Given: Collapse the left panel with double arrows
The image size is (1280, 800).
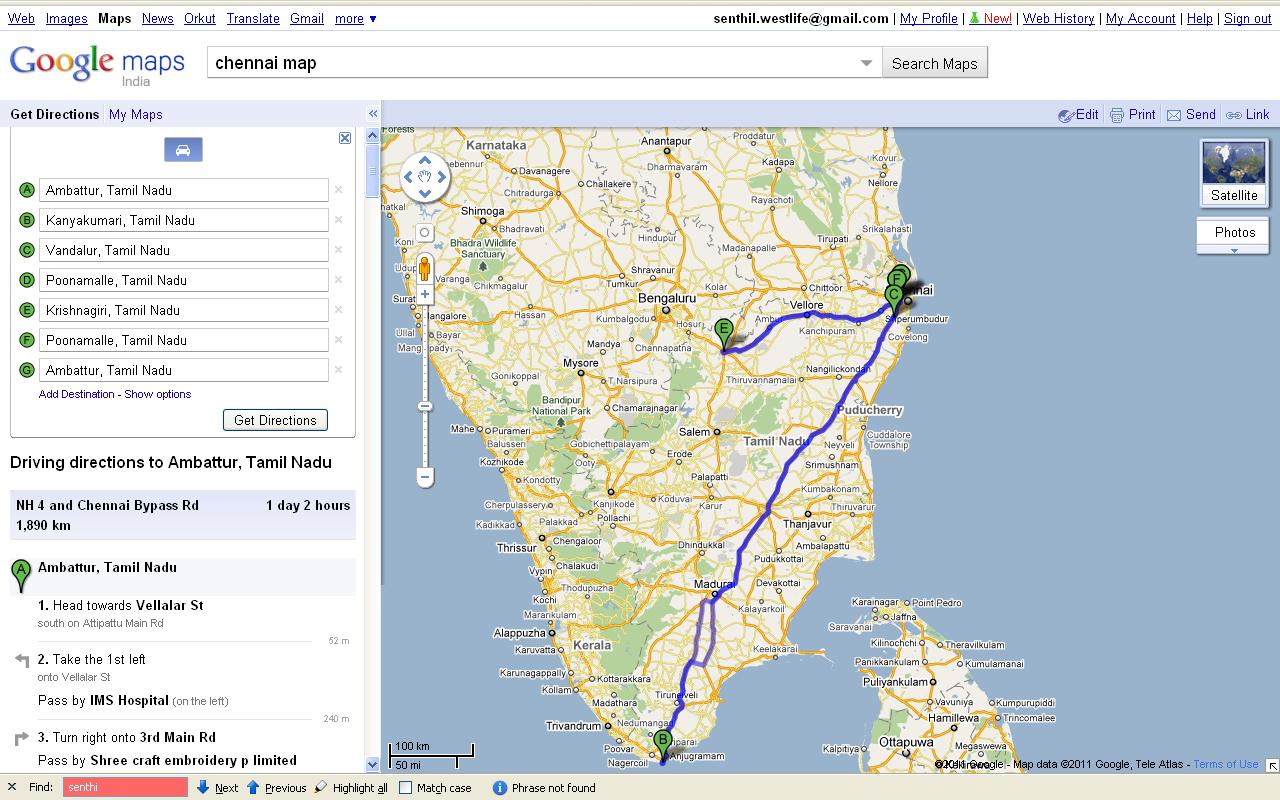Looking at the screenshot, I should [x=373, y=114].
